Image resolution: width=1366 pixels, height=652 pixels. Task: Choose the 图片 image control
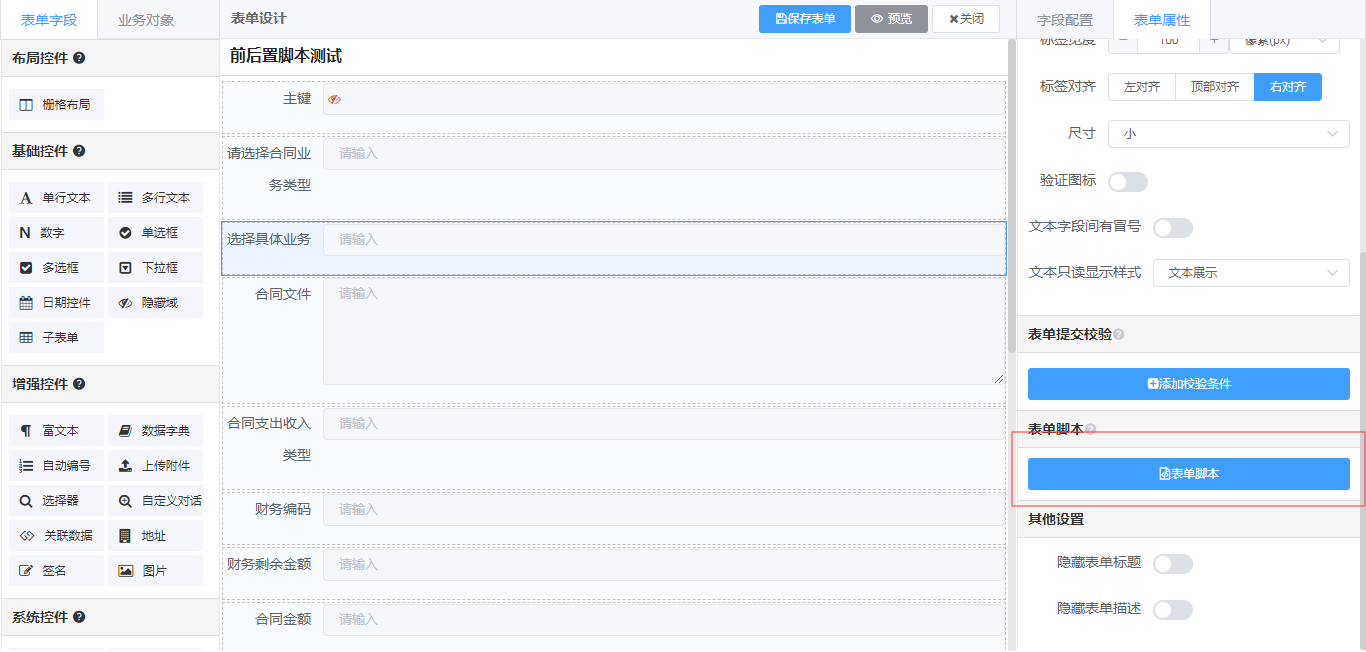point(155,570)
